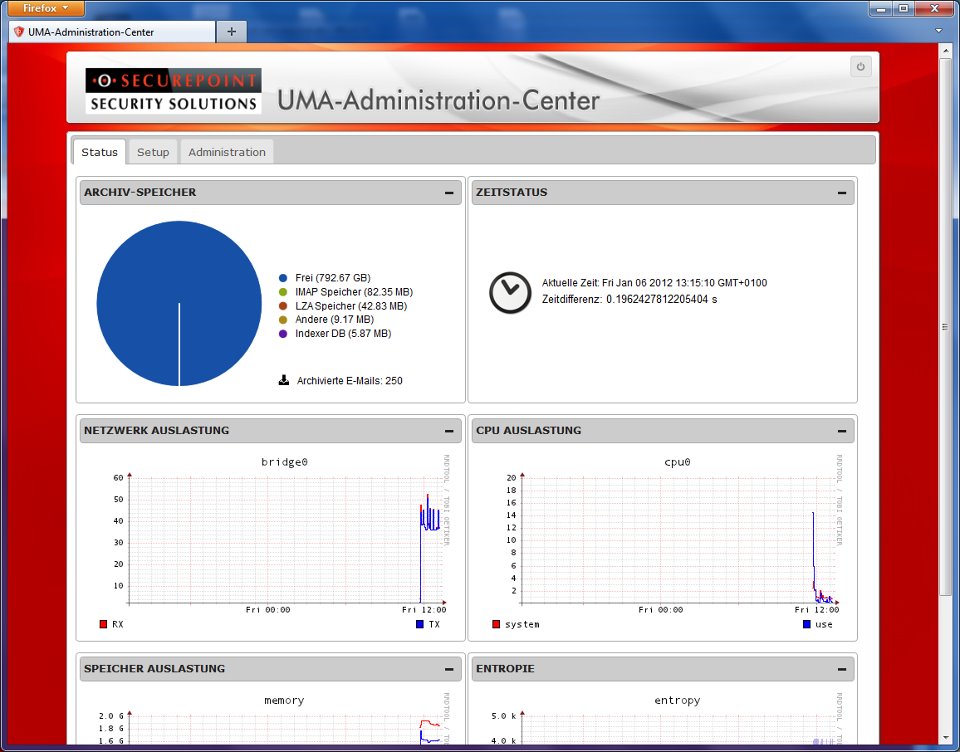
Task: Click the 'ZEITSTATUS' panel title
Action: tap(512, 192)
